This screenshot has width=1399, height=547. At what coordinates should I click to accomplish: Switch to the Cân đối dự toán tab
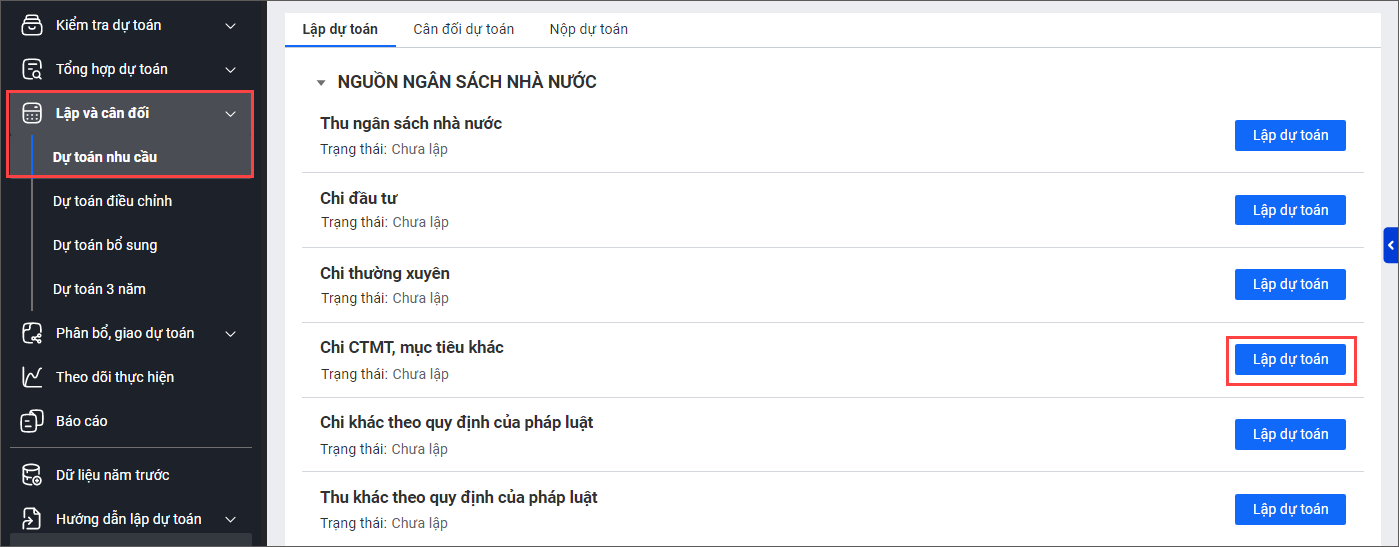click(463, 29)
